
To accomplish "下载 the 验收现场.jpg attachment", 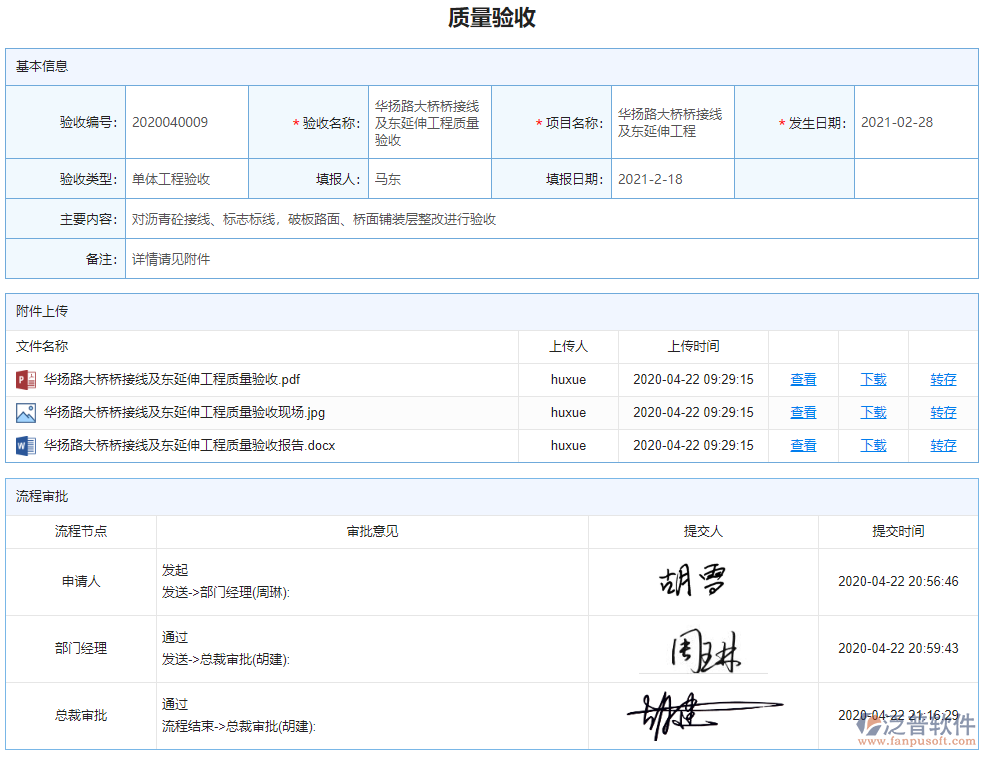I will click(x=872, y=412).
